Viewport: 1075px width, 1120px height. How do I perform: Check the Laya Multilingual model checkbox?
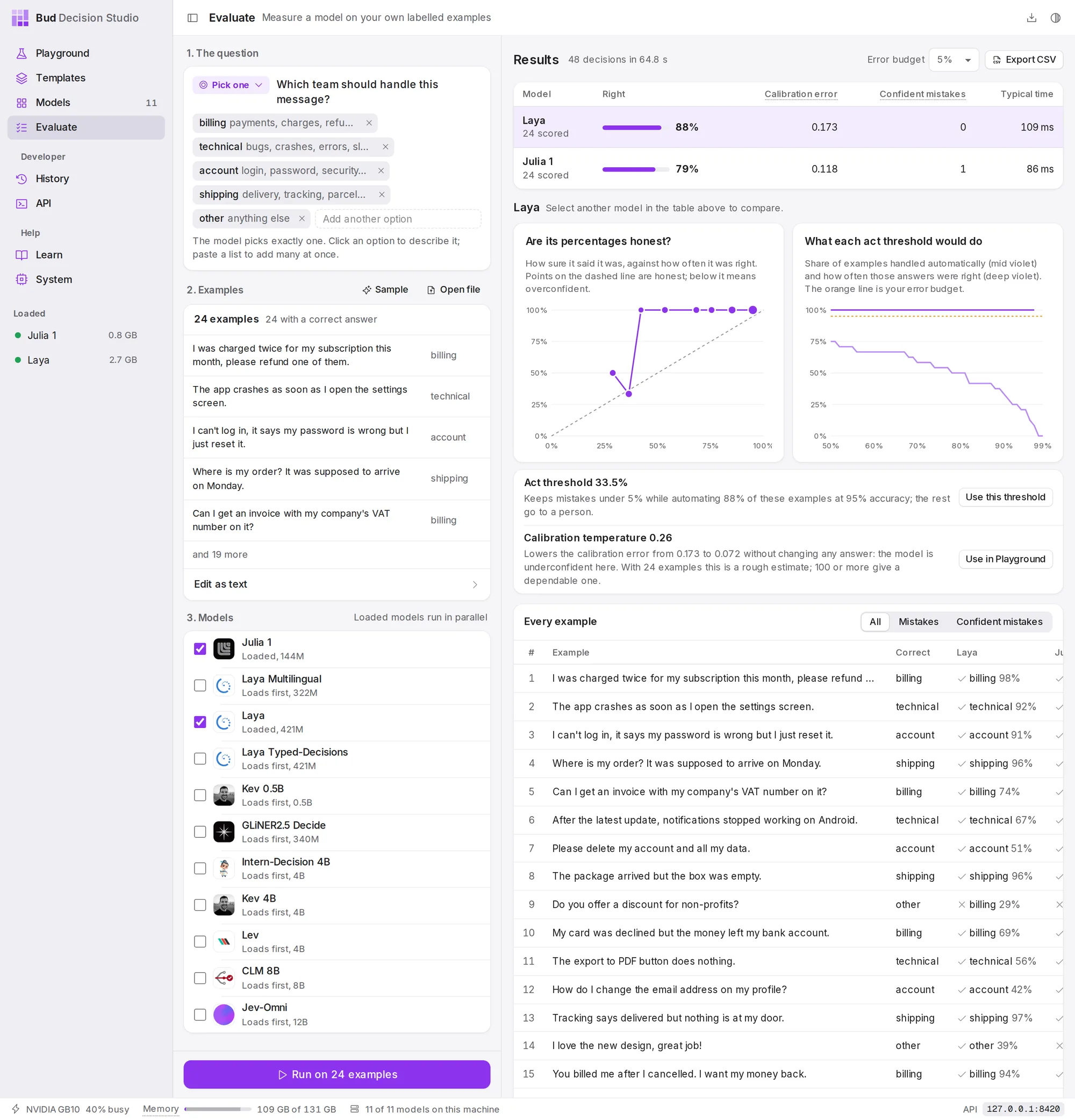pyautogui.click(x=200, y=685)
